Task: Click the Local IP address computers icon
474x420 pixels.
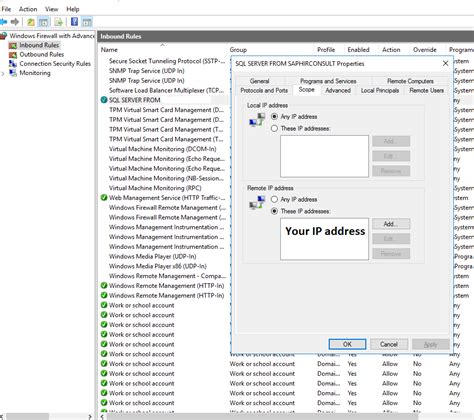Action: click(x=257, y=120)
